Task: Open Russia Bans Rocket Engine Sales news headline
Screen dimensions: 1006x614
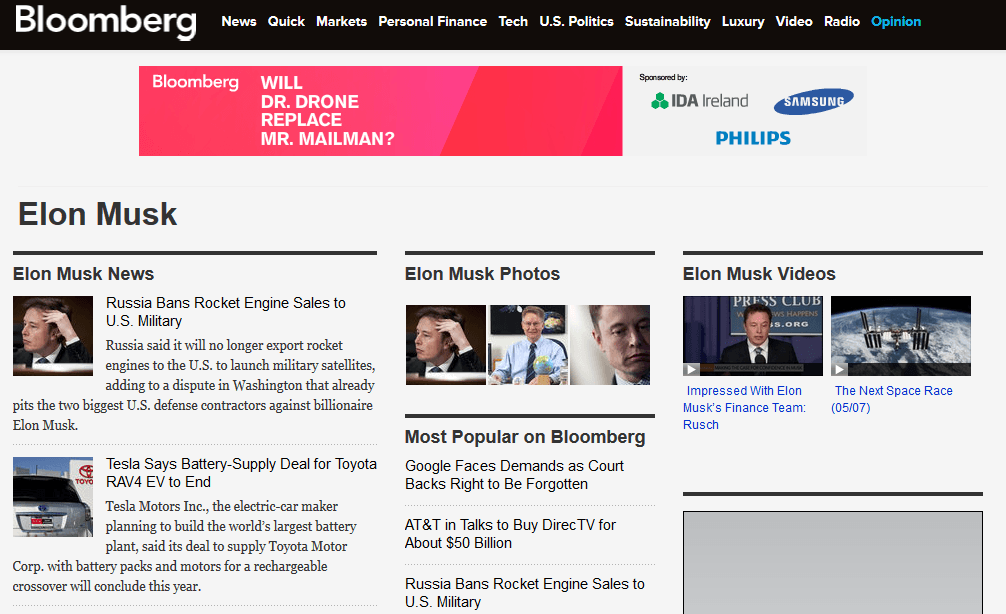Action: (x=226, y=312)
